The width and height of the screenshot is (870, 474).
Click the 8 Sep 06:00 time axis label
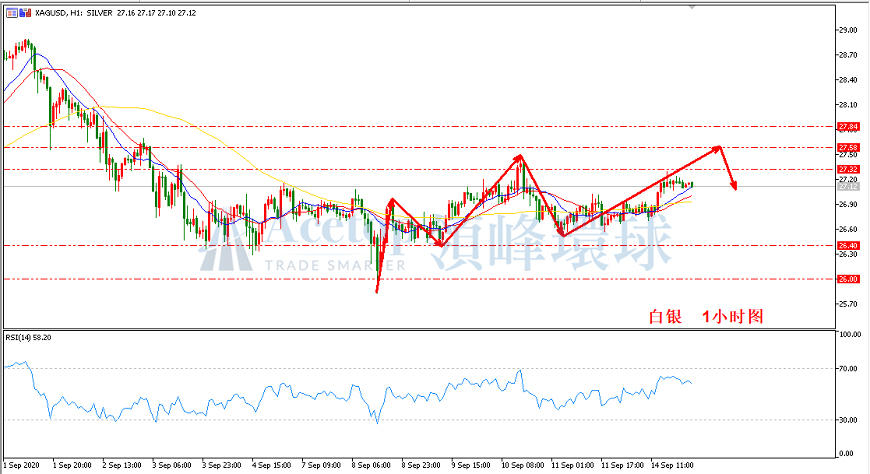[x=371, y=465]
